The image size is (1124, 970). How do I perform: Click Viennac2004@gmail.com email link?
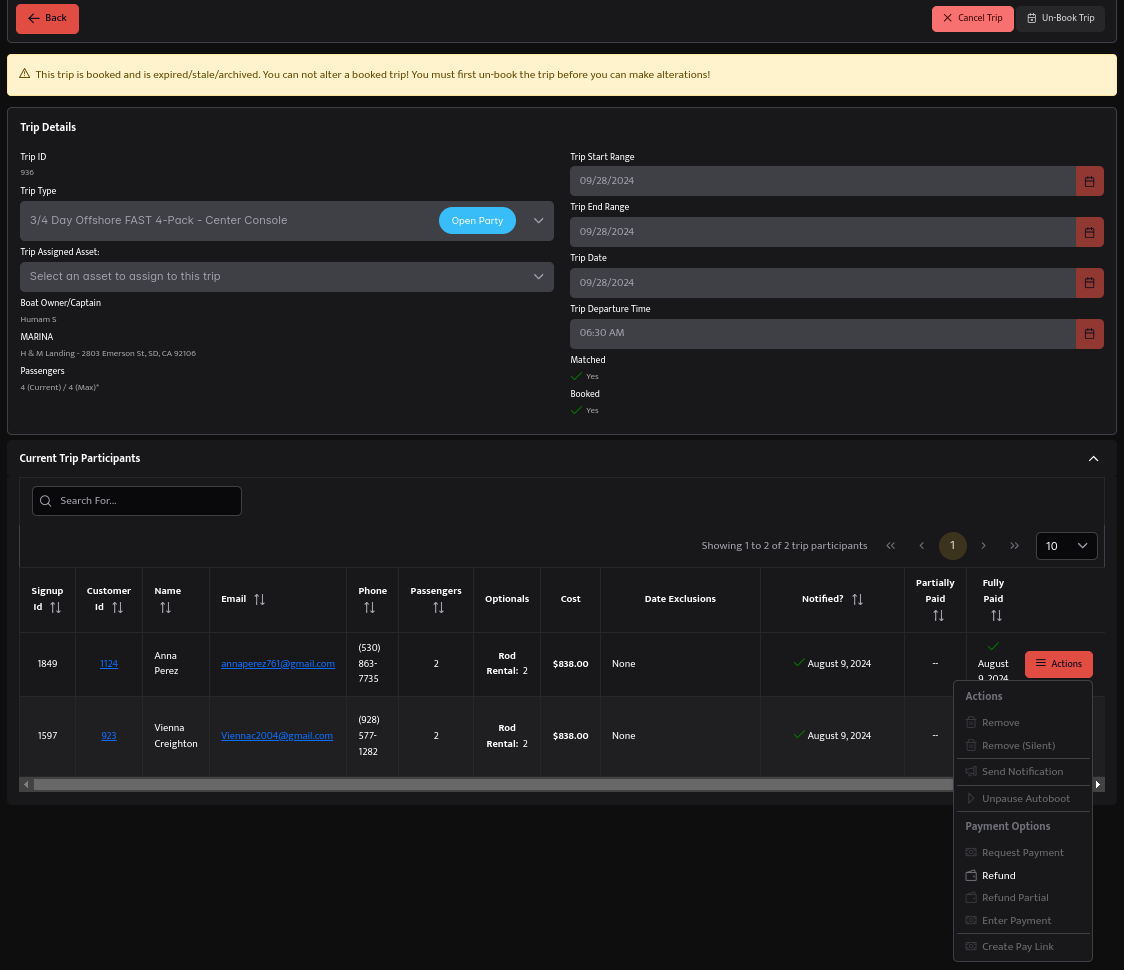(x=277, y=736)
